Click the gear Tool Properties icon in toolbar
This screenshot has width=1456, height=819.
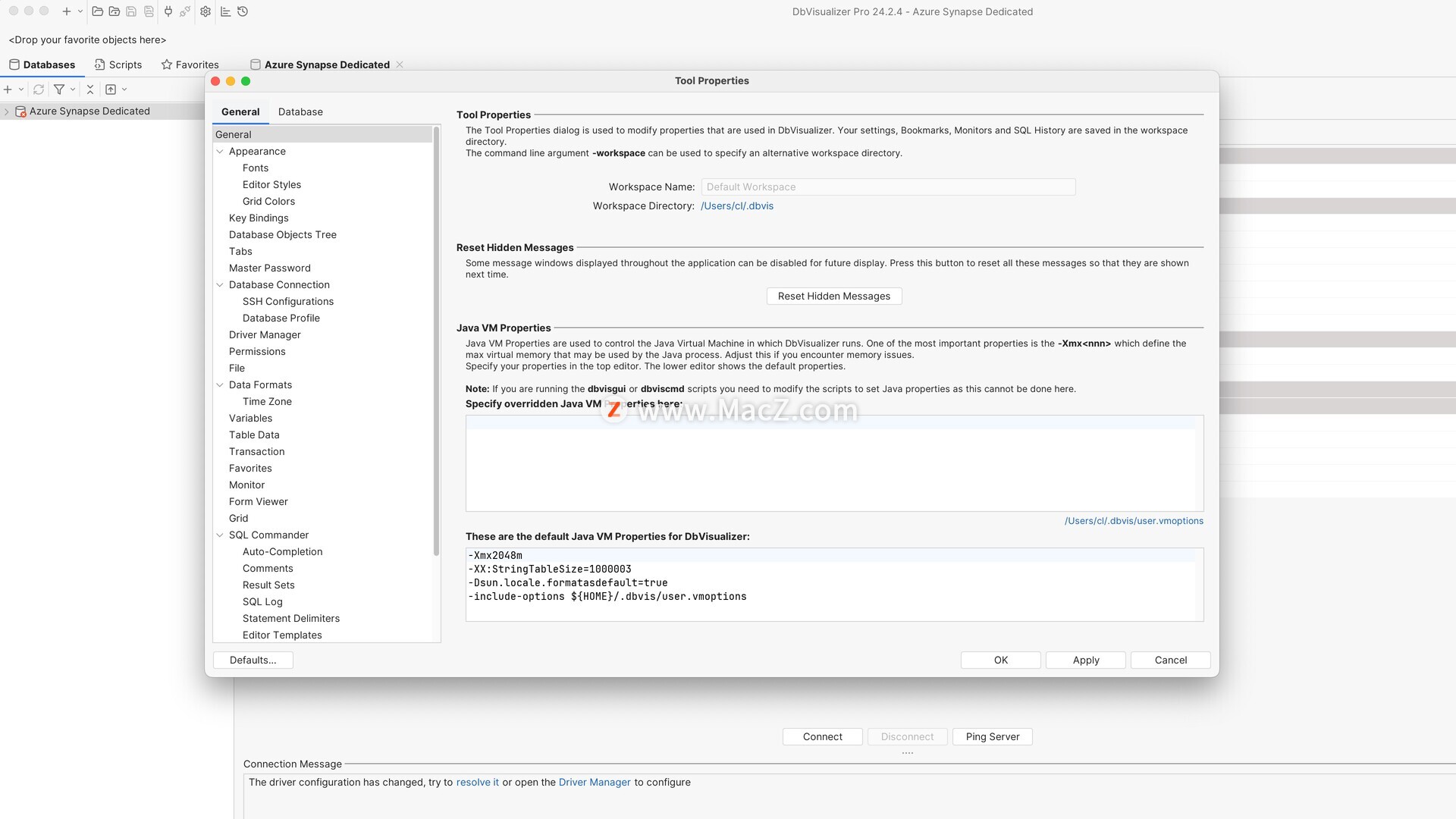pos(206,11)
